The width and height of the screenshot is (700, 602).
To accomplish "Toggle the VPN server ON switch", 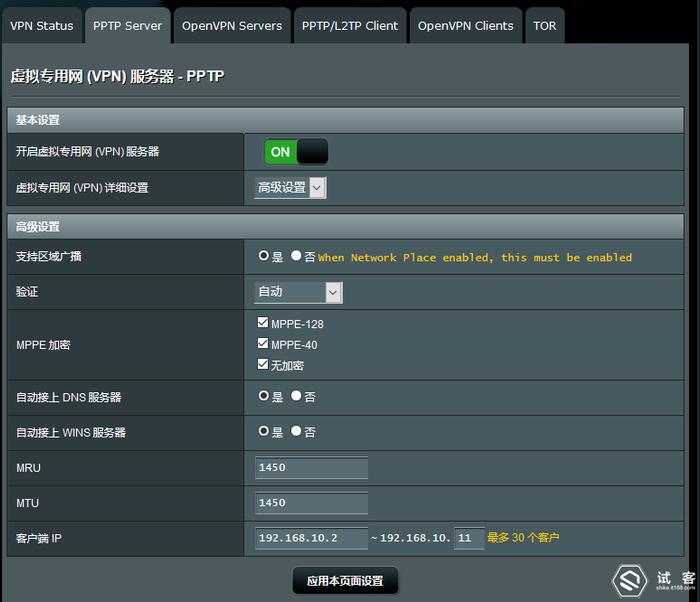I will 296,152.
